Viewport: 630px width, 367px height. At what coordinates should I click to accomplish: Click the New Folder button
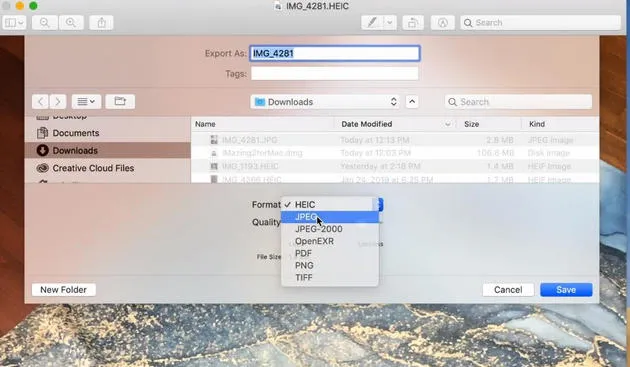tap(63, 290)
